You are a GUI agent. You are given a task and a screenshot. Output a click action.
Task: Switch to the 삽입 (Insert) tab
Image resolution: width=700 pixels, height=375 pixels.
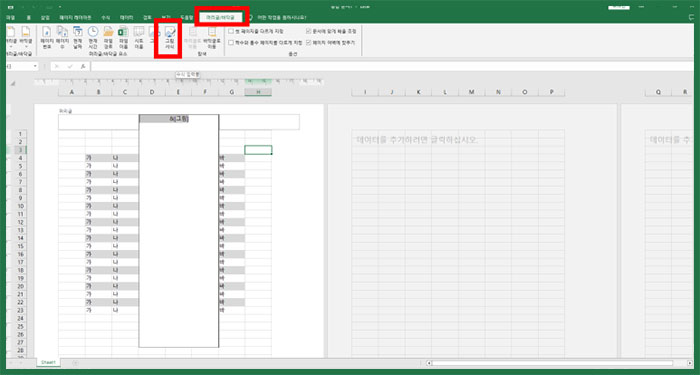[x=45, y=17]
